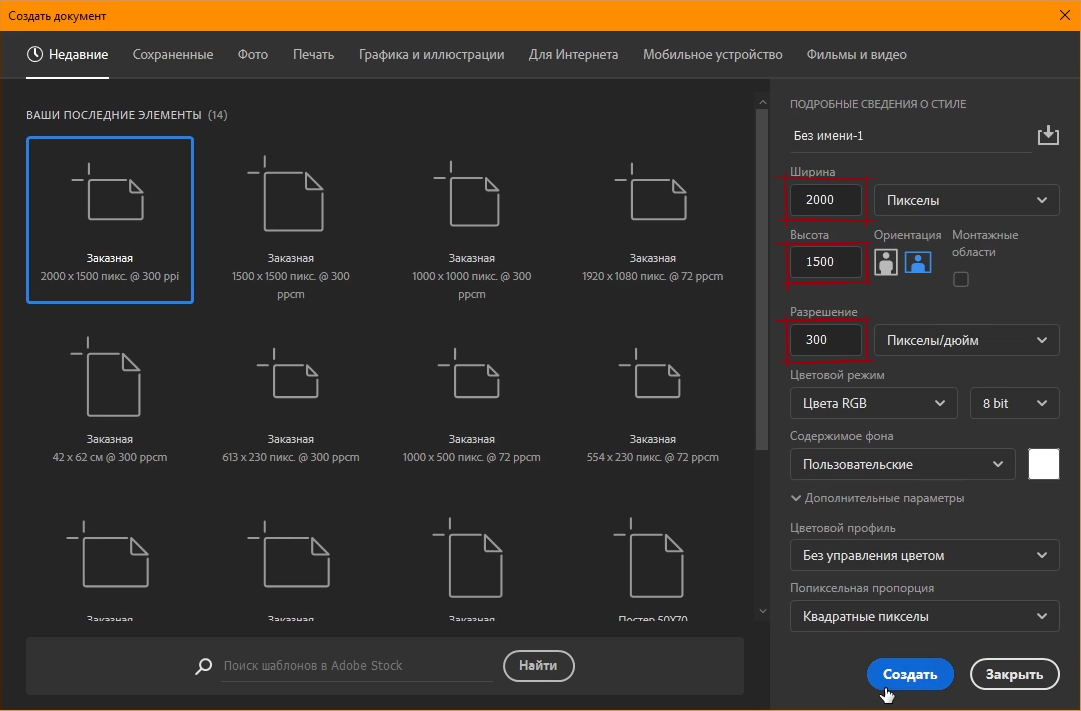Open the Графика и иллюстрации tab

(x=432, y=54)
